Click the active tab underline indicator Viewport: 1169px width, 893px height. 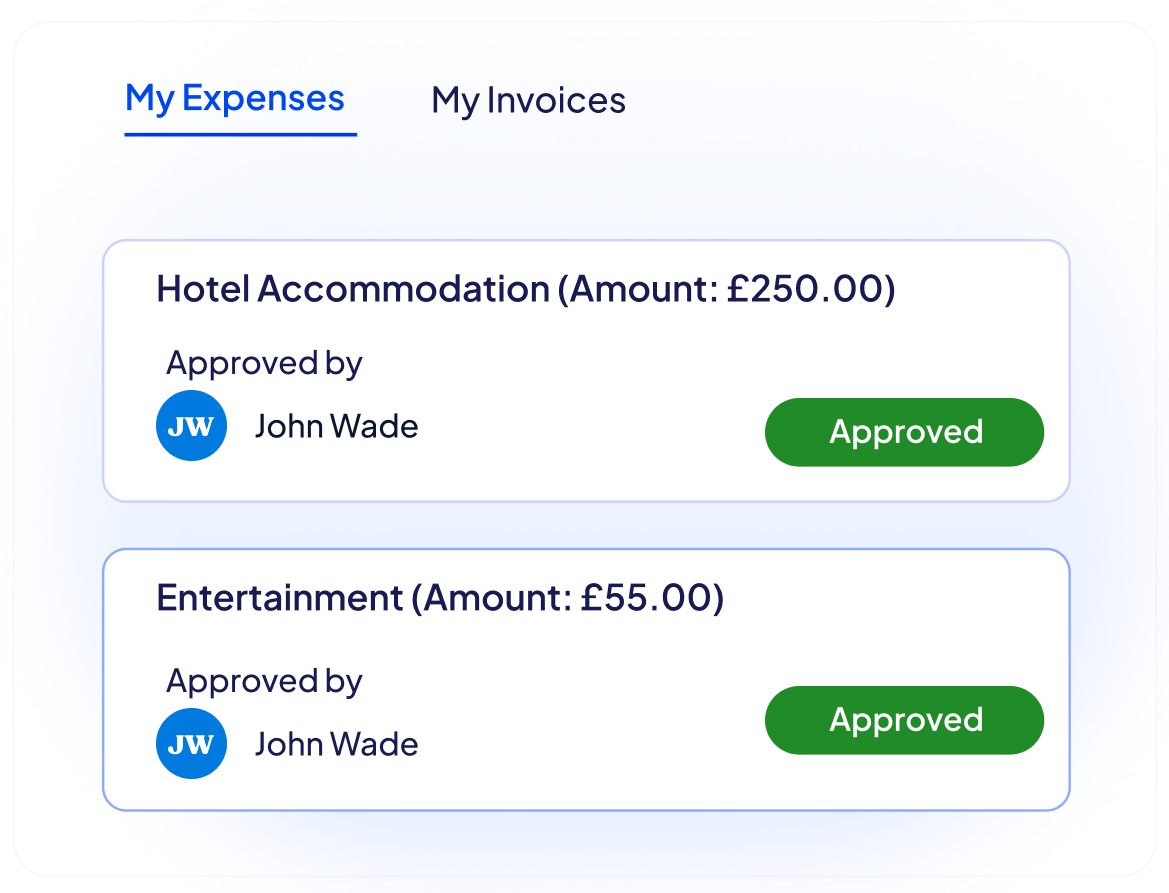pos(240,132)
